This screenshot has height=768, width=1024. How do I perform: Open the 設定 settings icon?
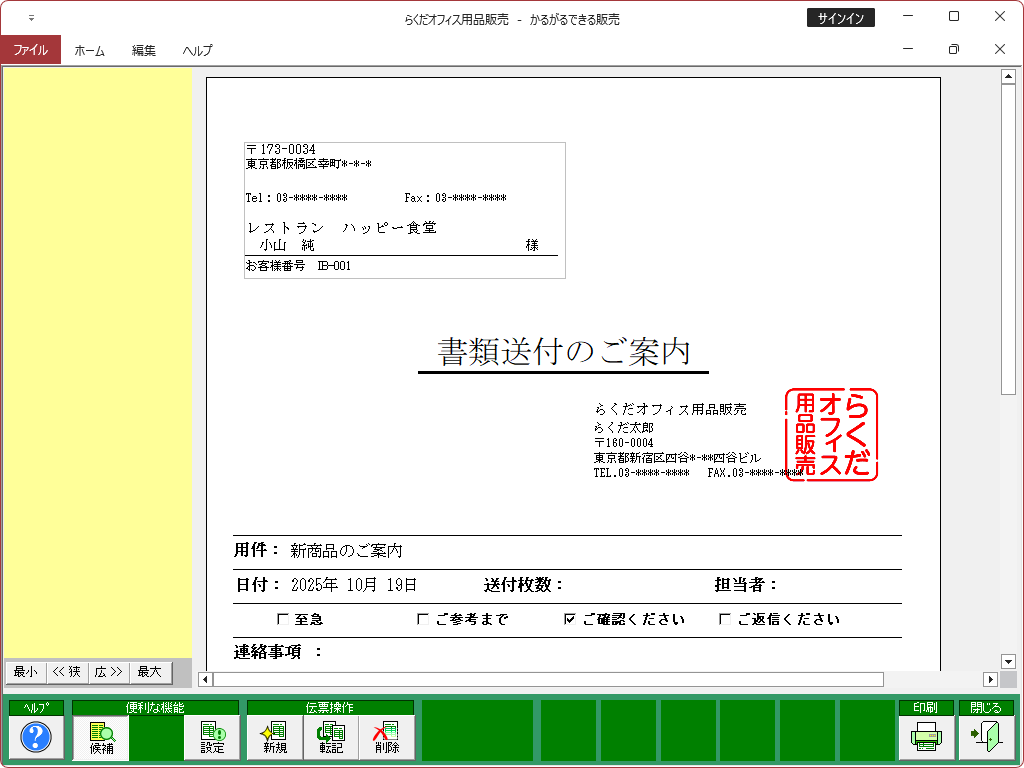click(x=212, y=738)
